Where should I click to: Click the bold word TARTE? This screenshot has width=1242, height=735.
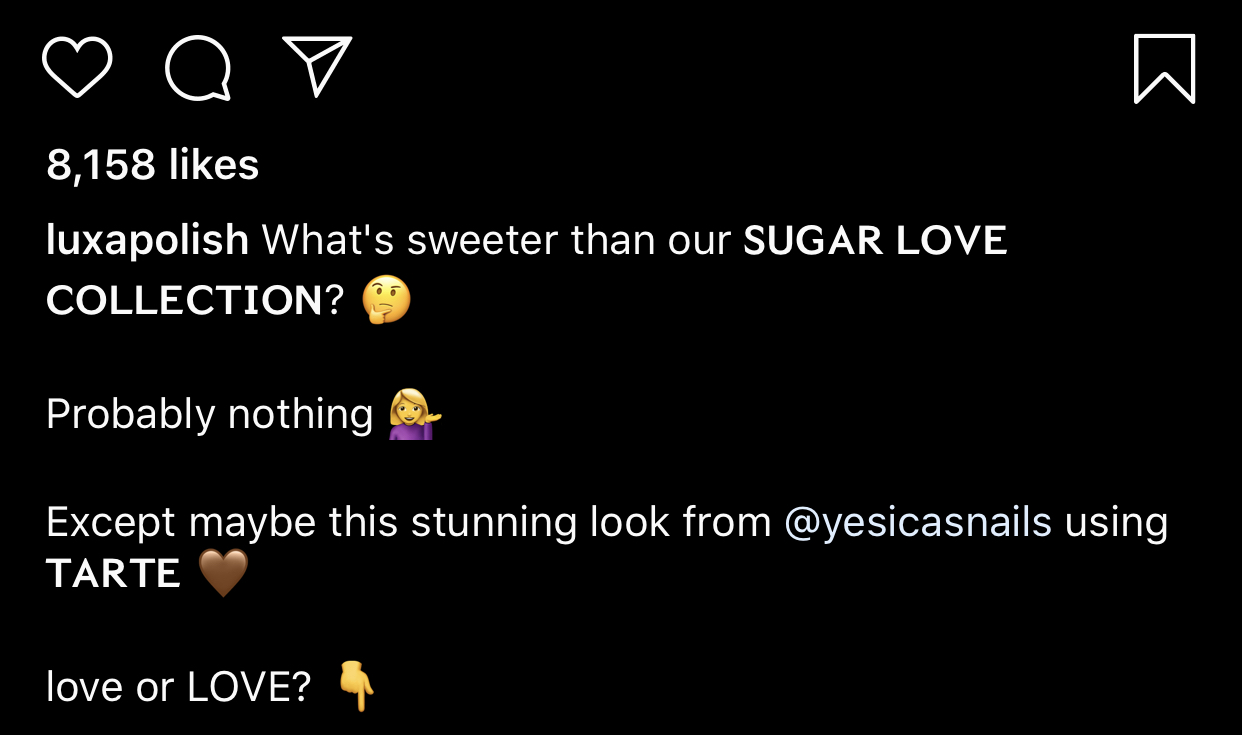pos(113,574)
